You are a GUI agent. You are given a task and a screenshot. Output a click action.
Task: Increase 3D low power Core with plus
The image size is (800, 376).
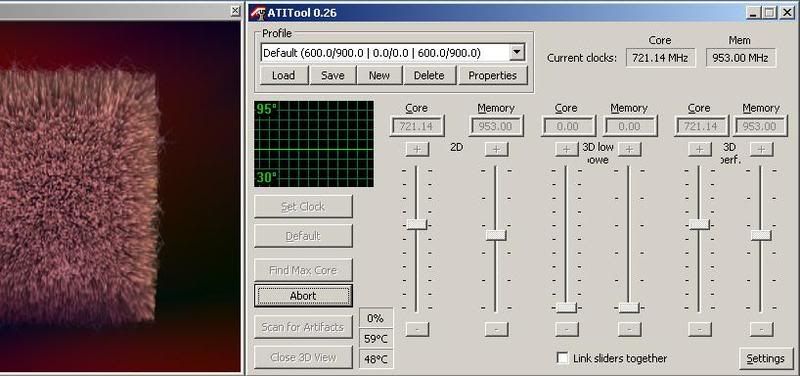click(566, 149)
